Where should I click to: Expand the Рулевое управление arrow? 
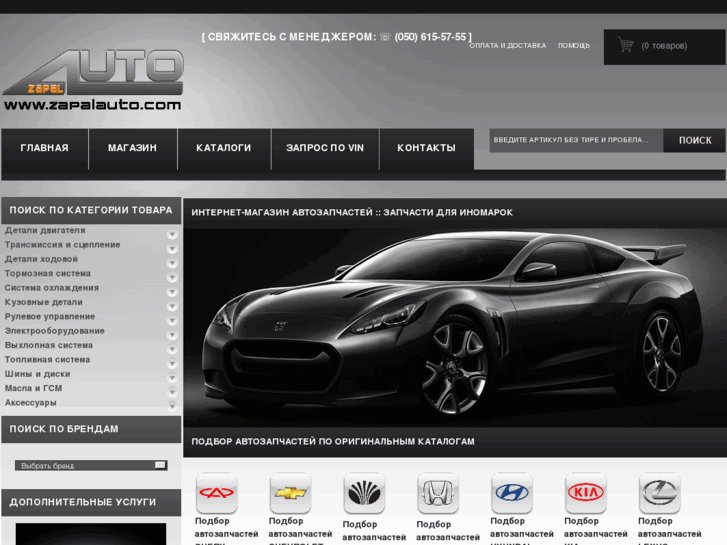pyautogui.click(x=172, y=321)
